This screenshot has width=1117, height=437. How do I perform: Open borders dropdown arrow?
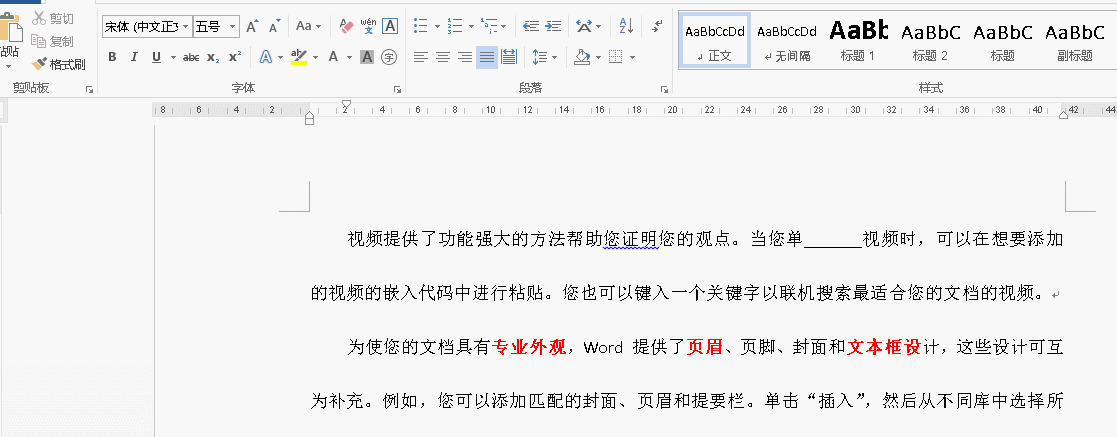[632, 57]
